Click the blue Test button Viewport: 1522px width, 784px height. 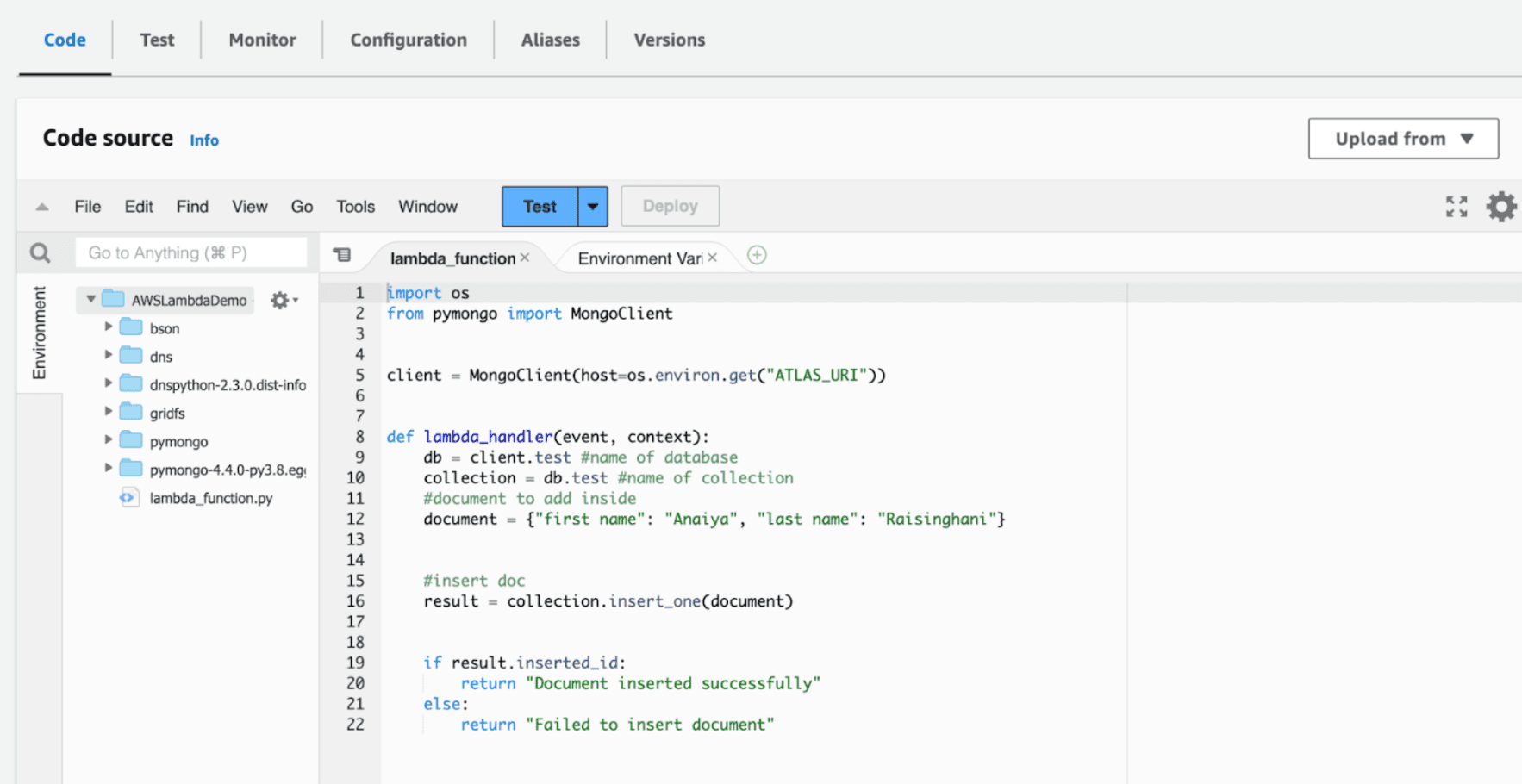pyautogui.click(x=540, y=207)
